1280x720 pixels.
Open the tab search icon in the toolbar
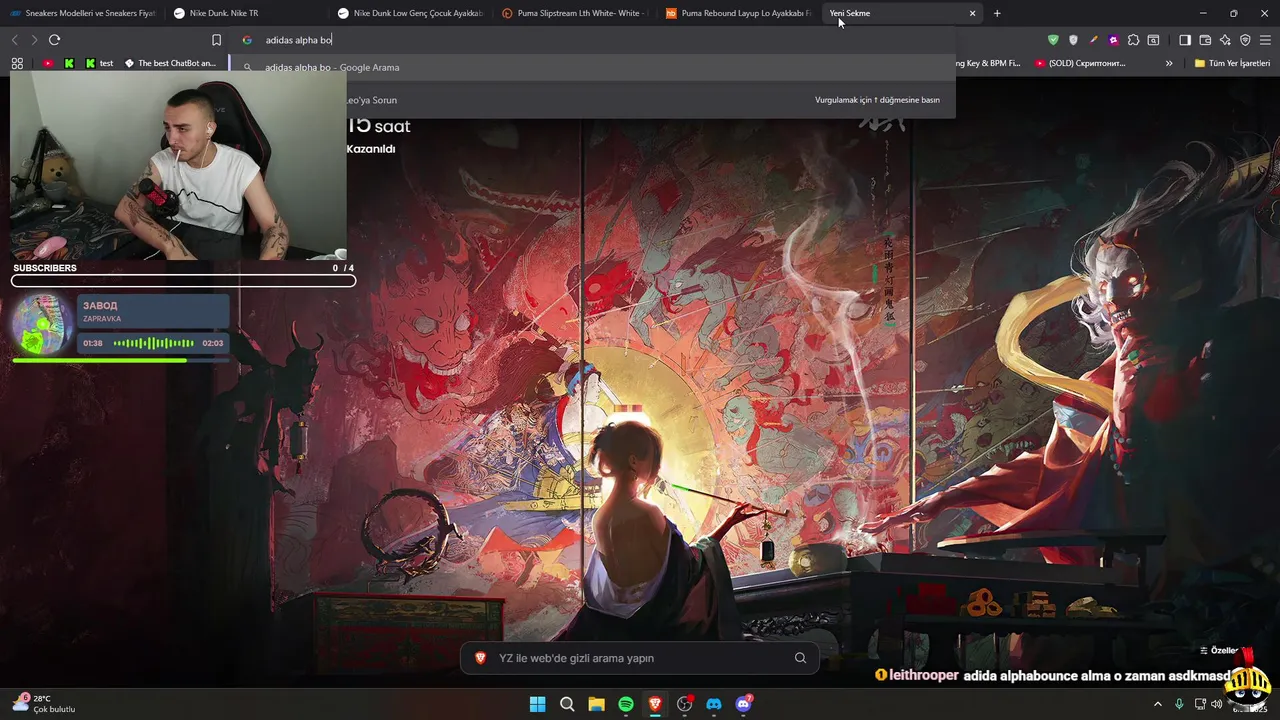click(x=1153, y=40)
